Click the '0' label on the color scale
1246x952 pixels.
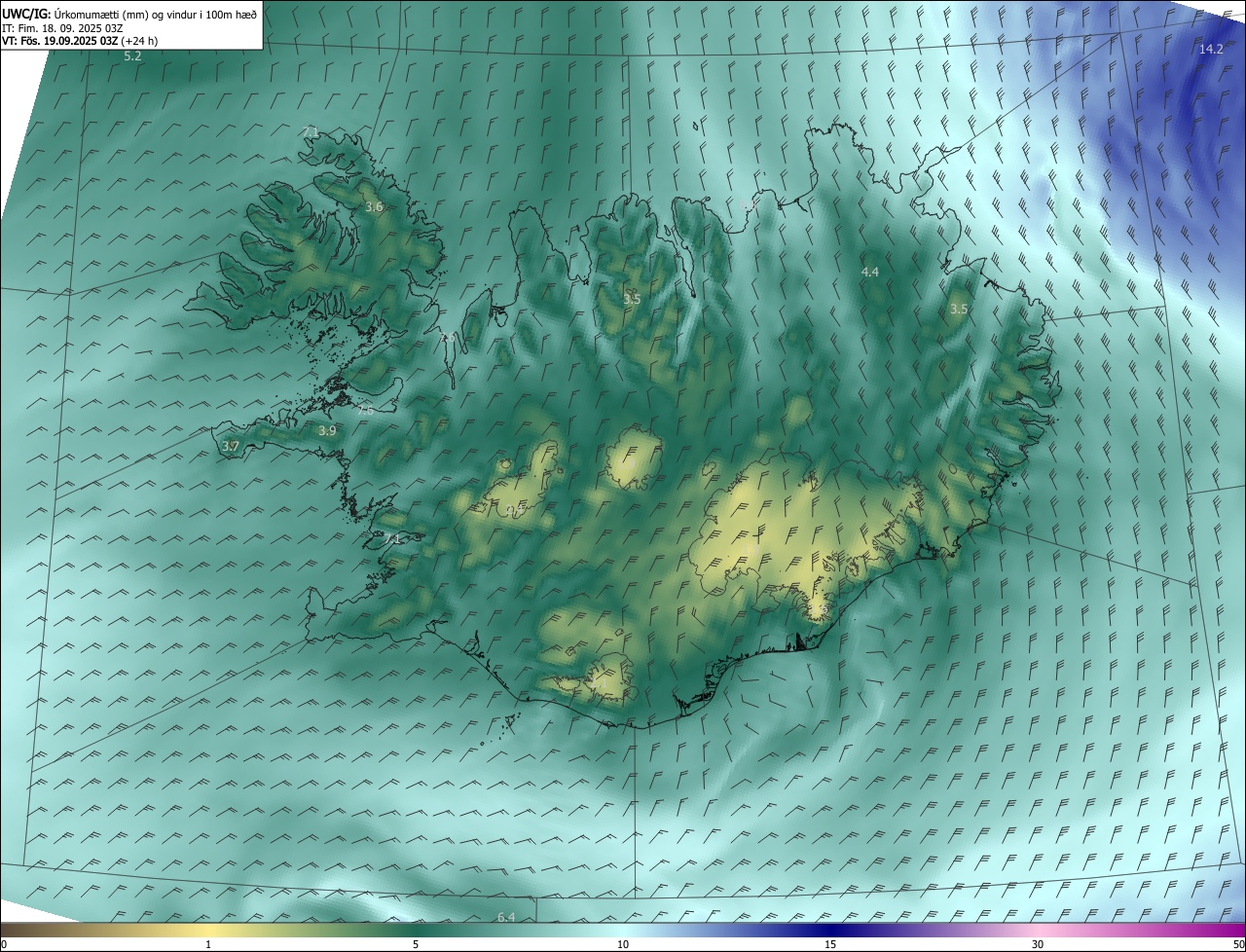4,944
